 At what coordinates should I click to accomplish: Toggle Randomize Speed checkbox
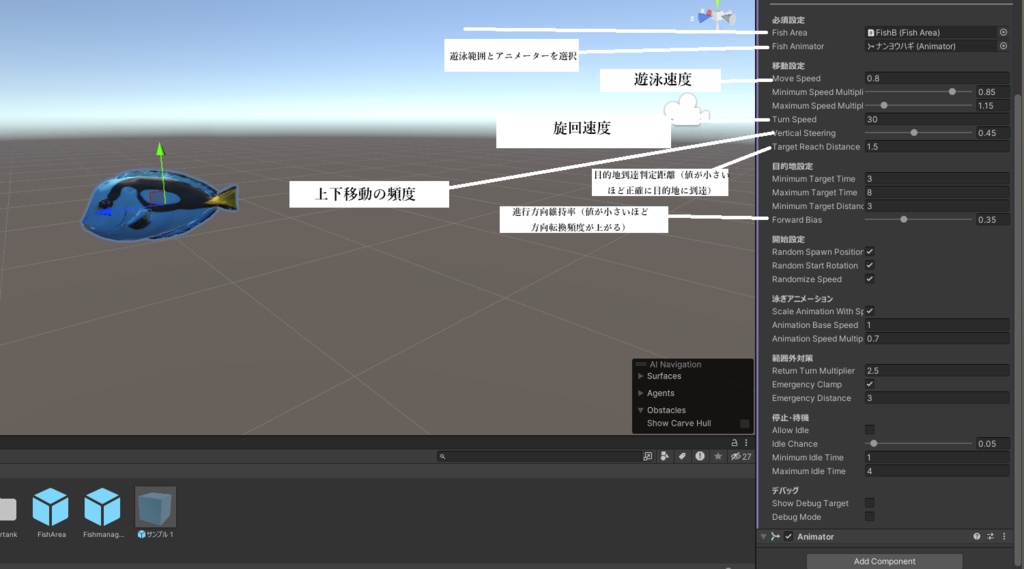coord(869,279)
